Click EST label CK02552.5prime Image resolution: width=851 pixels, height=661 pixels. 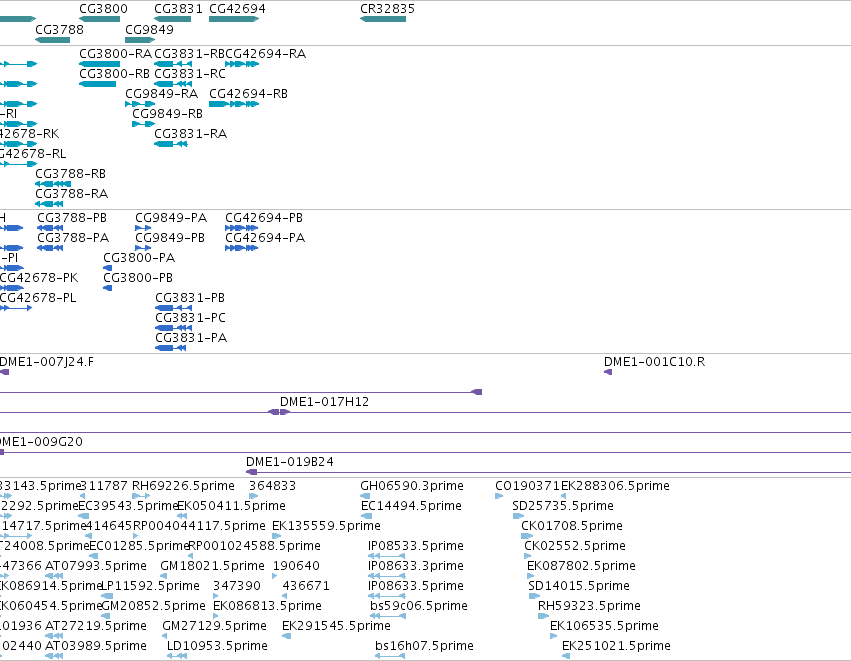point(575,546)
